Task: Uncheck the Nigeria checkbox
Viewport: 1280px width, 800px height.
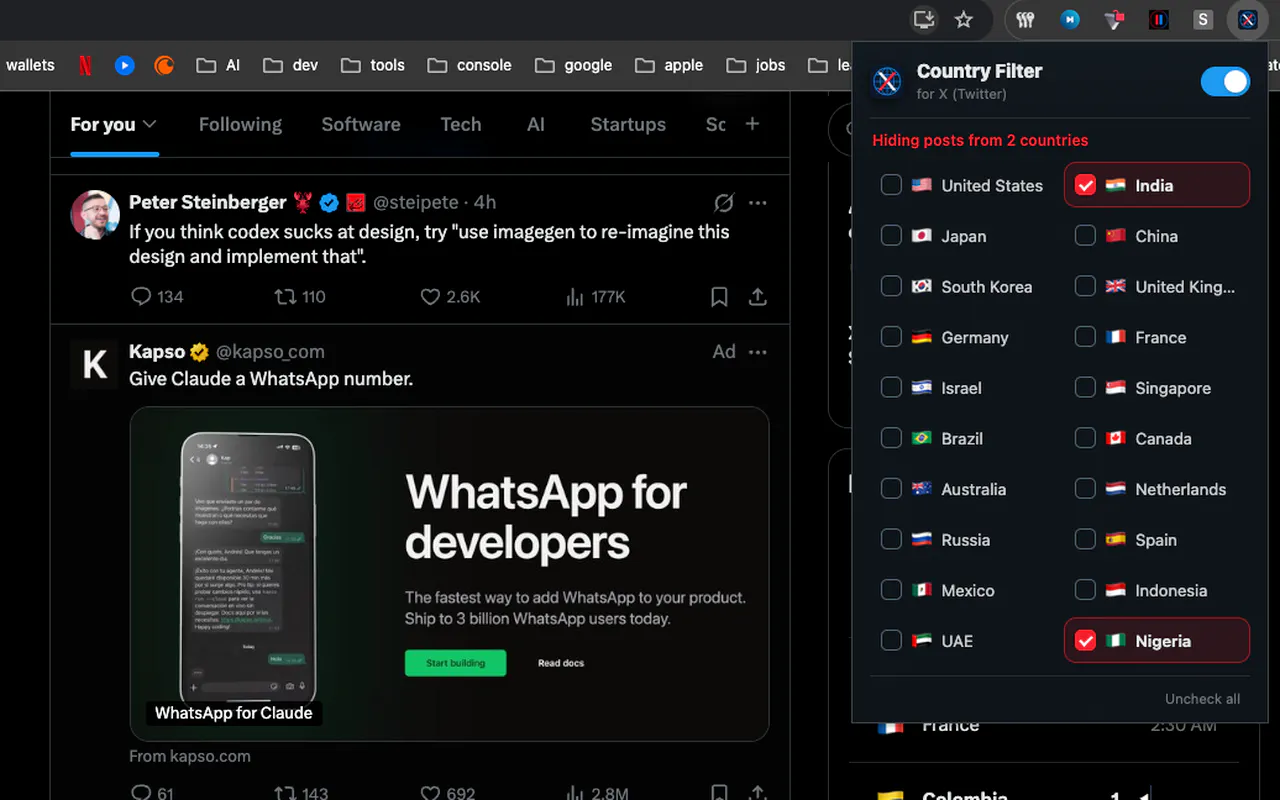Action: click(1085, 641)
